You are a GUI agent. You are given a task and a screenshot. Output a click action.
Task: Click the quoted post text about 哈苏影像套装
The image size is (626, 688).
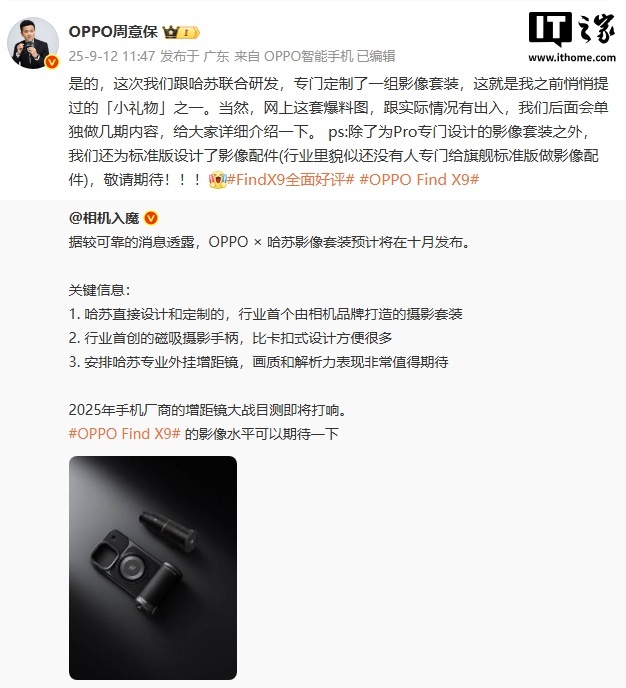[269, 242]
